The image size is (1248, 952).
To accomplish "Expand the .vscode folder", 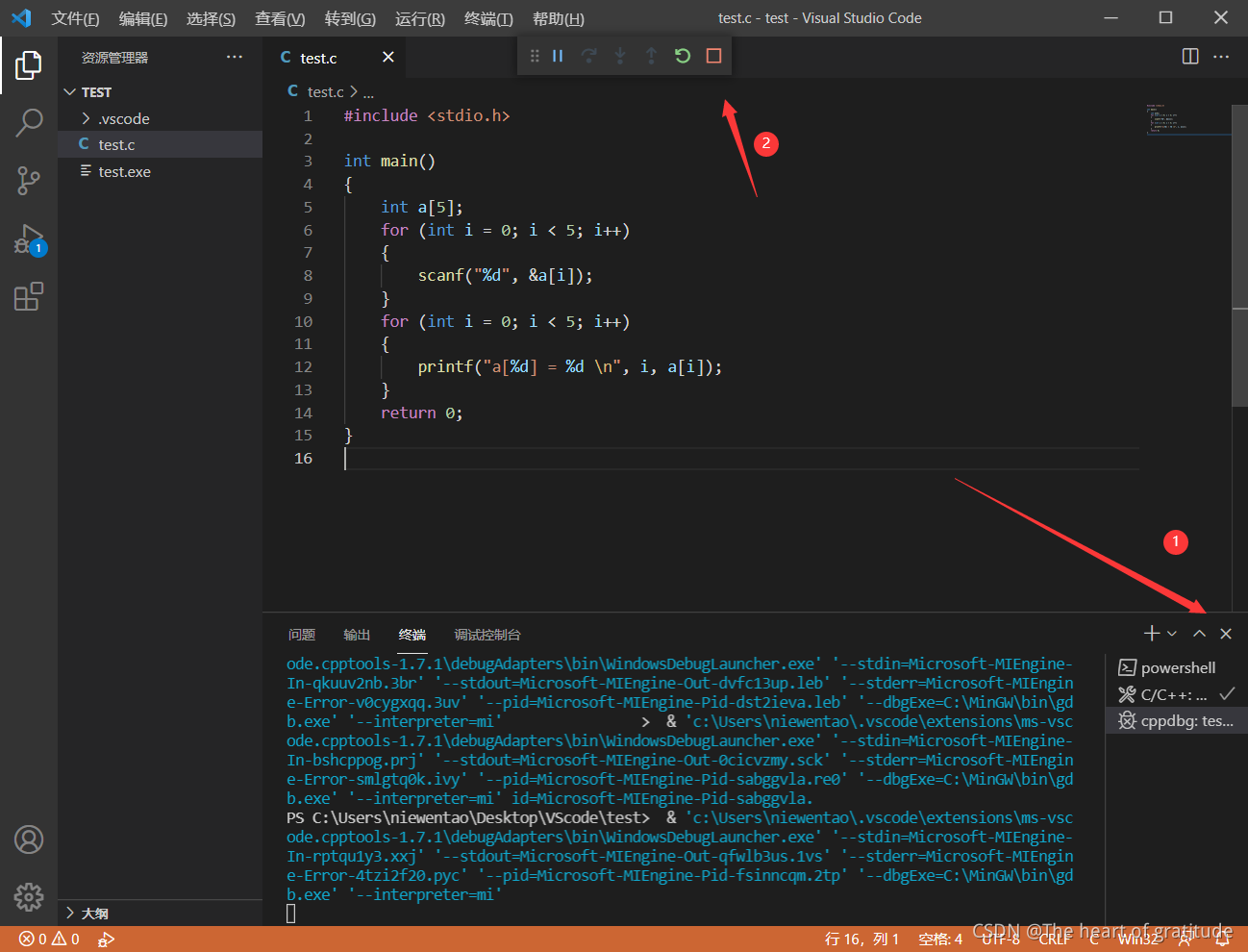I will [x=160, y=118].
